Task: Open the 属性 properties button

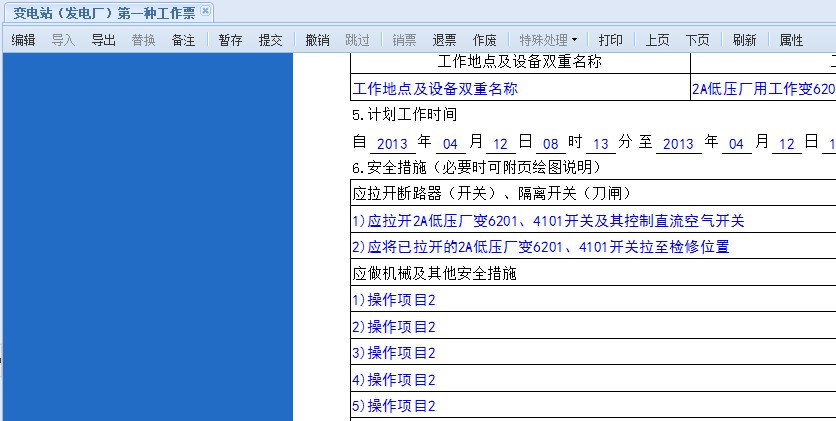Action: coord(791,40)
